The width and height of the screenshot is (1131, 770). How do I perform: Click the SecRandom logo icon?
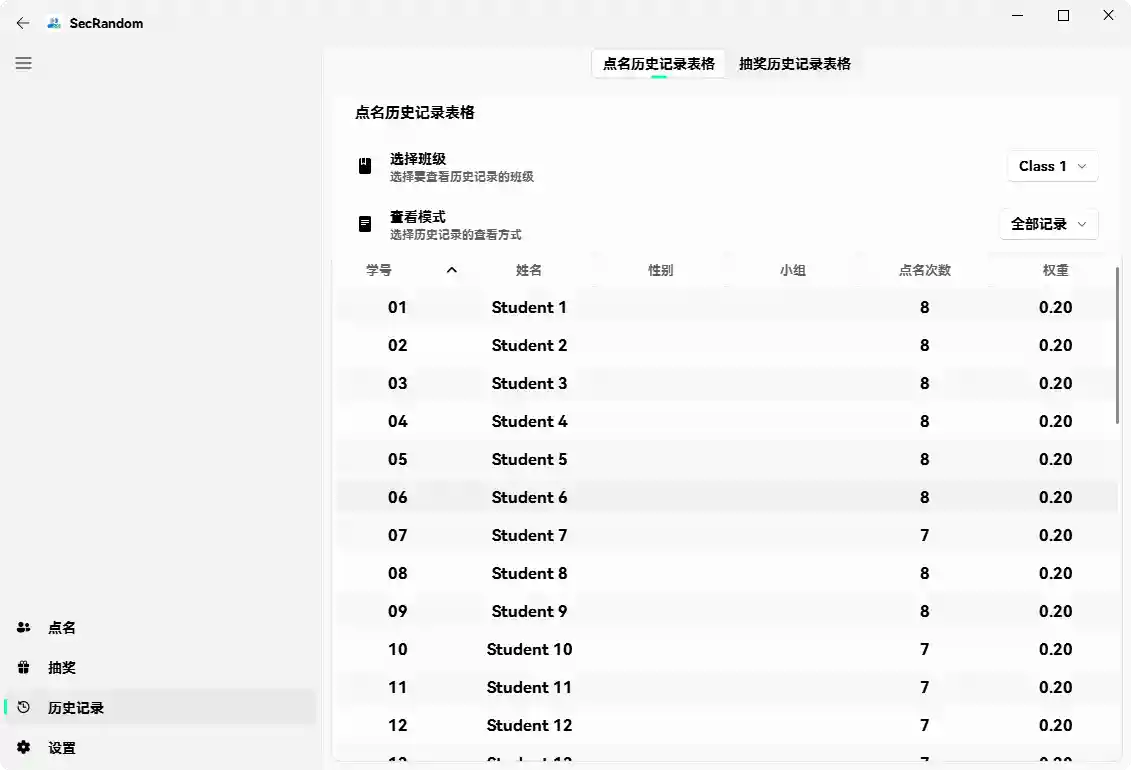(61, 22)
